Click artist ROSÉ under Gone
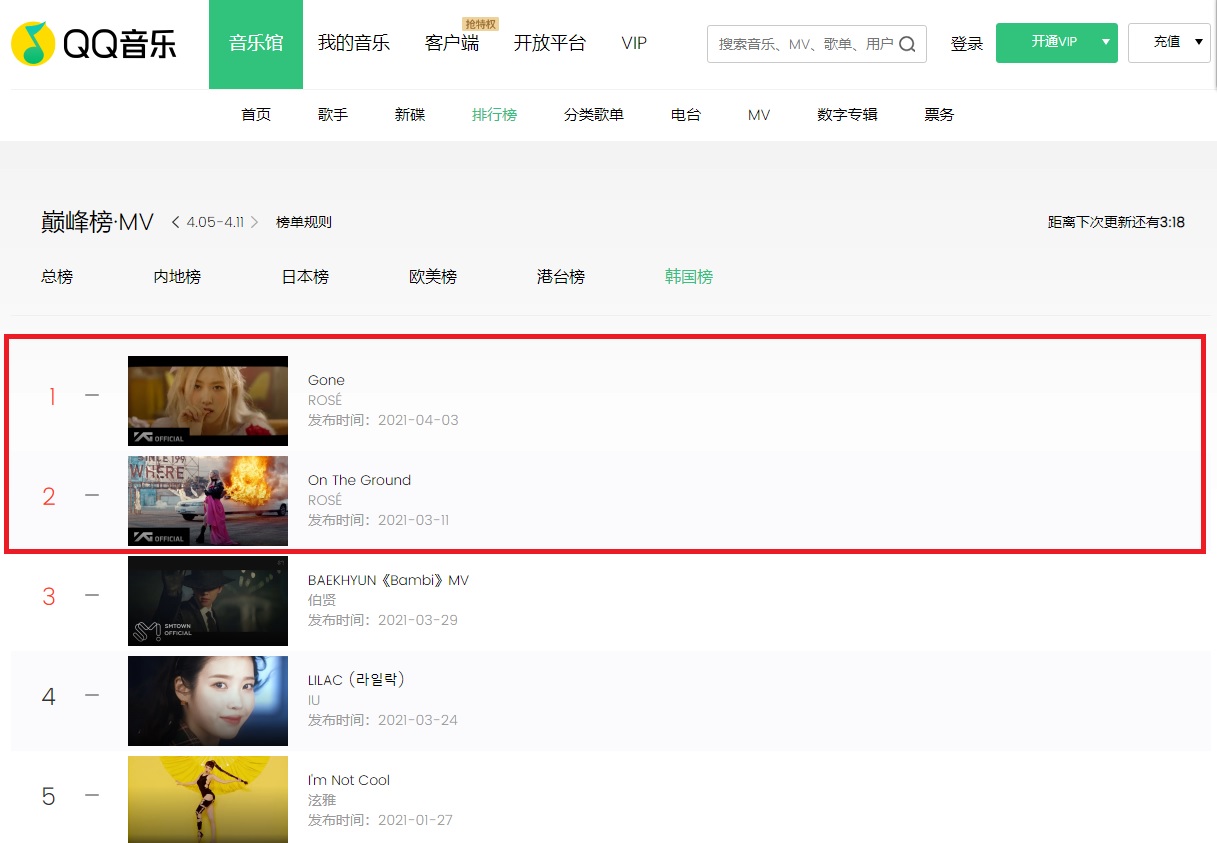The height and width of the screenshot is (843, 1217). tap(325, 400)
